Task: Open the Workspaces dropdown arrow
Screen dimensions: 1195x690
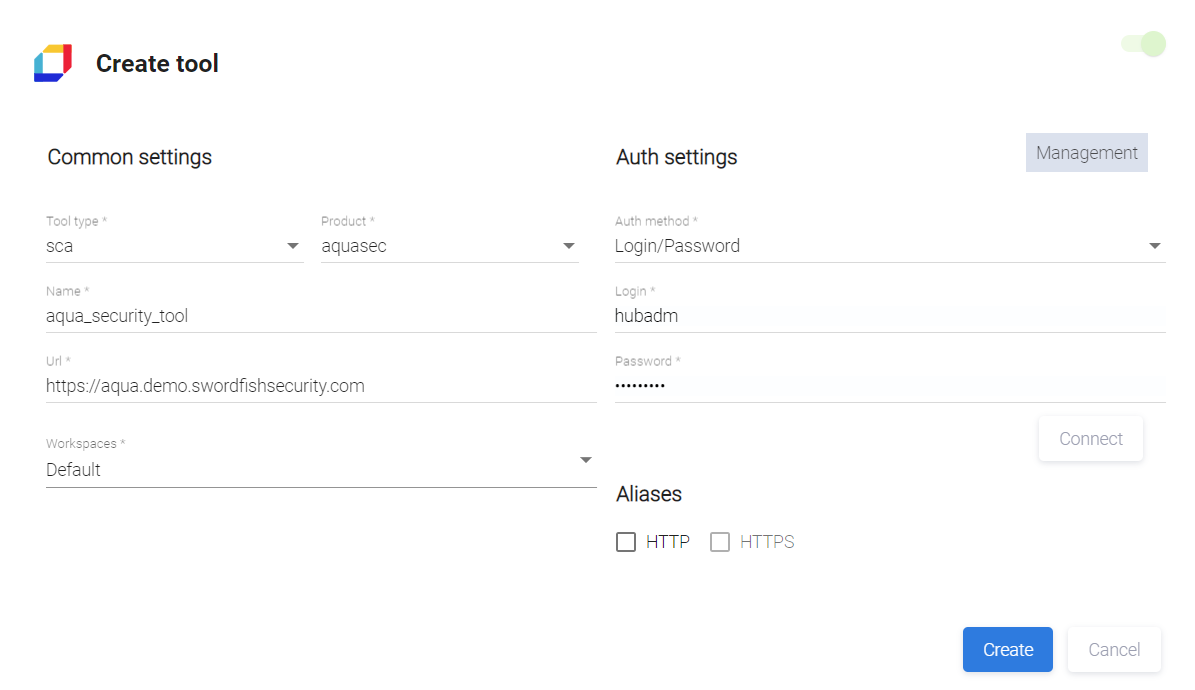Action: (586, 460)
